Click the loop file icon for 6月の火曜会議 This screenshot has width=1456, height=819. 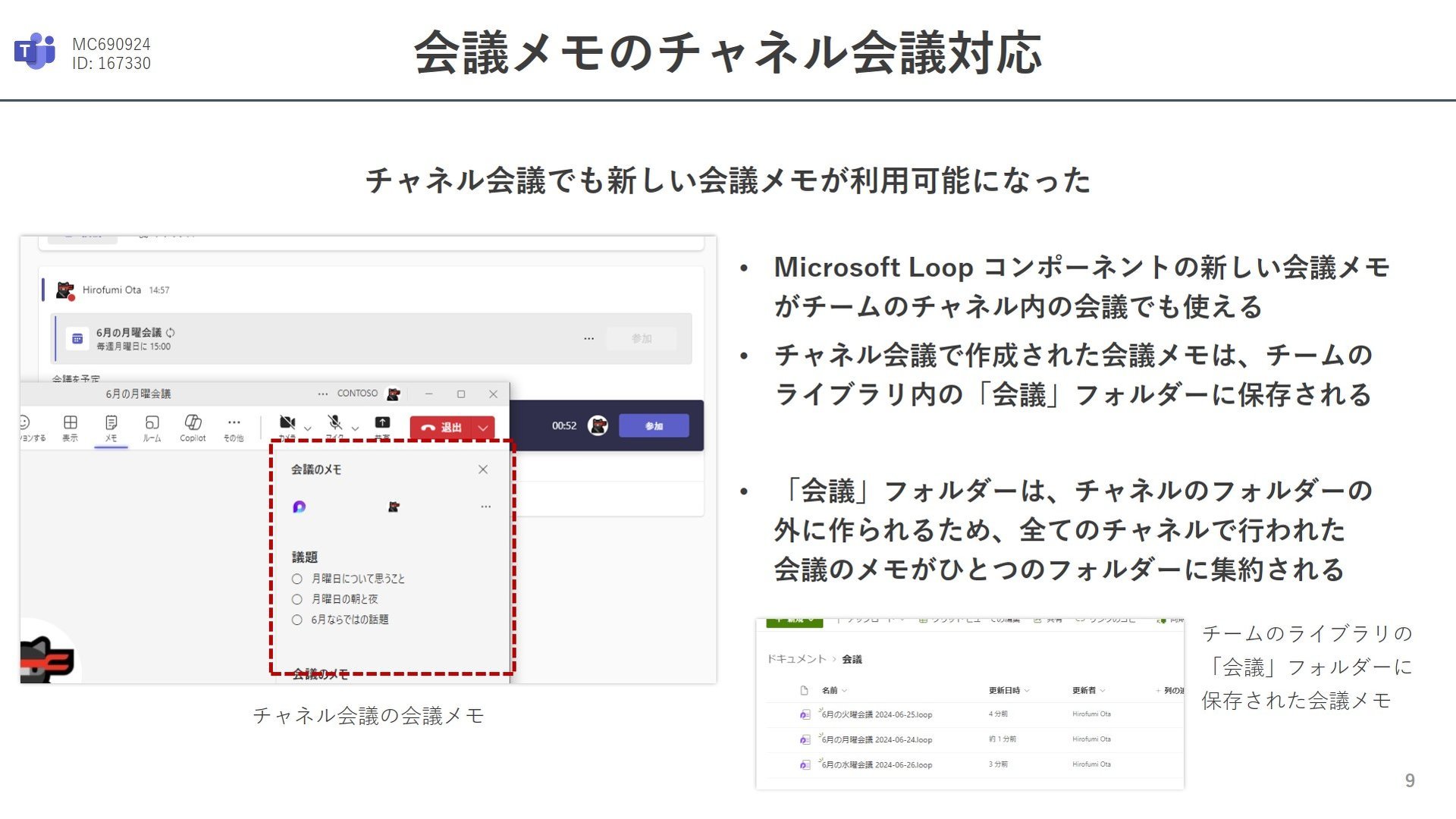tap(805, 714)
